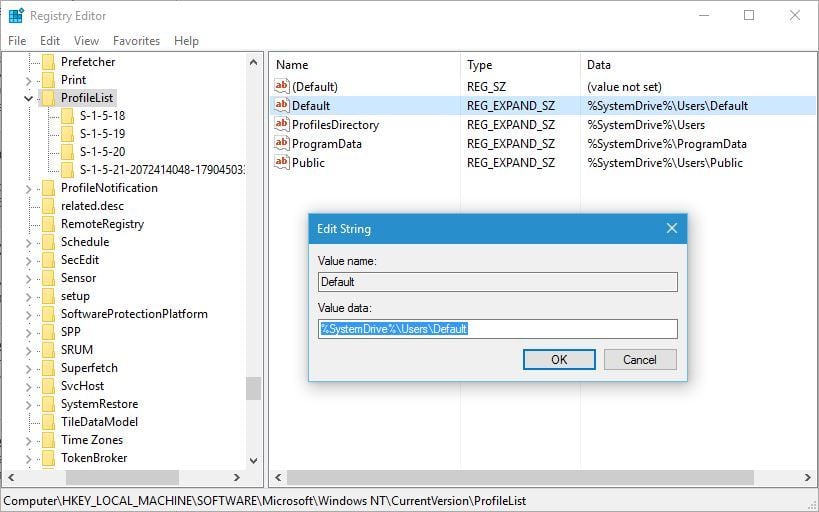Select the ProfilesDirectory value name
The image size is (819, 512).
[335, 125]
